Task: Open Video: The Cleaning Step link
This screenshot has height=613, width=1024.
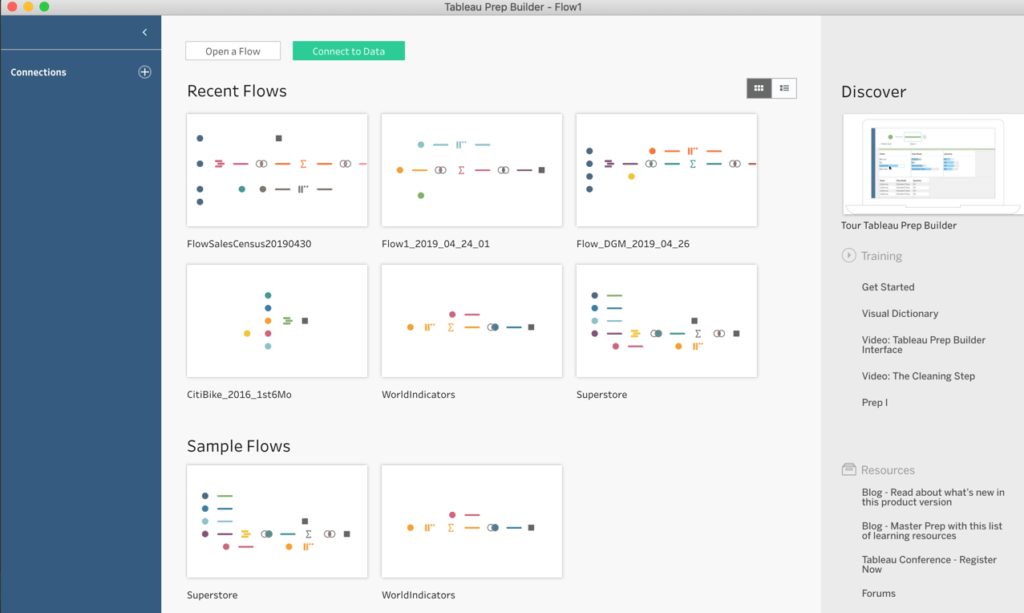Action: tap(918, 376)
